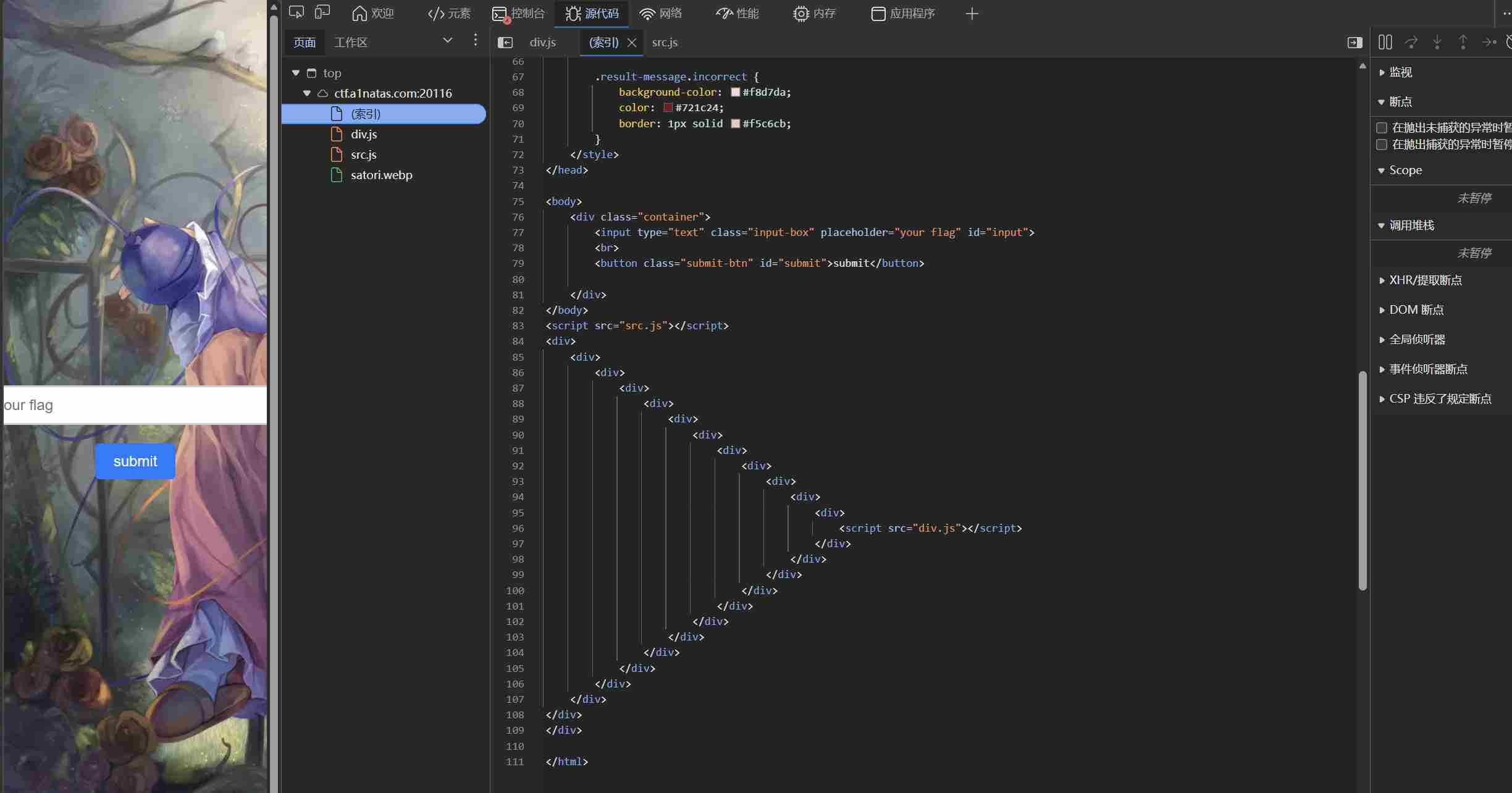1512x793 pixels.
Task: Open the navigator three-dot more options menu
Action: (475, 41)
